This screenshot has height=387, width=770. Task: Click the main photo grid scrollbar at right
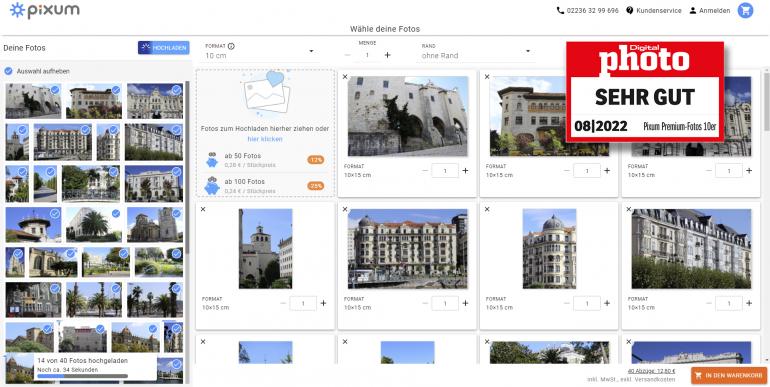tap(766, 101)
